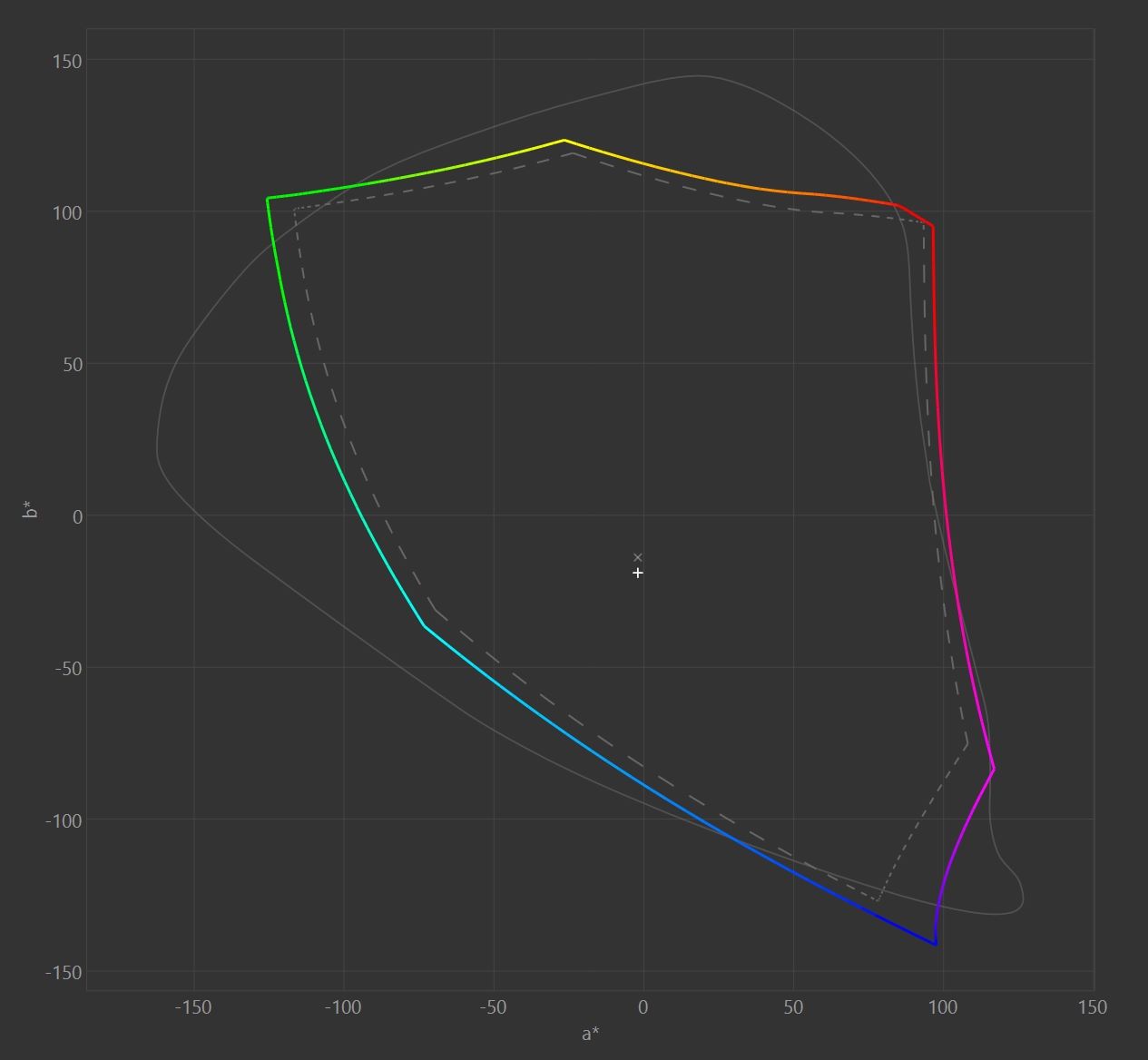Click the blue bottom vertex of the gamut curve

click(936, 945)
